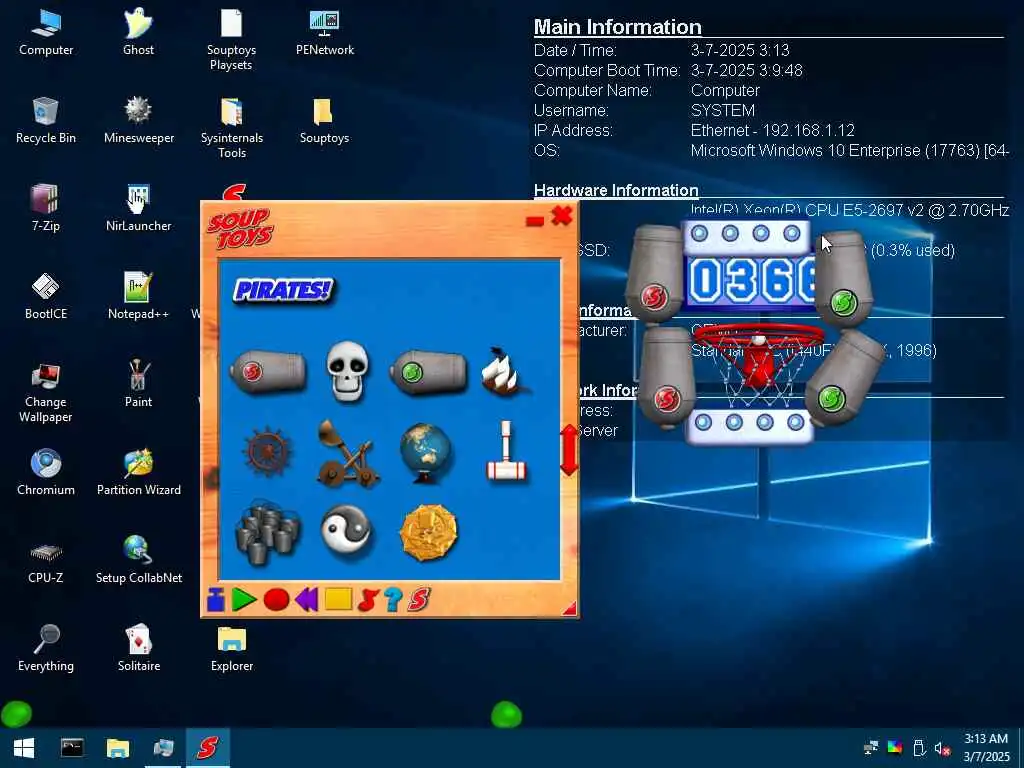1024x768 pixels.
Task: Click the Souptoys taskbar button
Action: 208,748
